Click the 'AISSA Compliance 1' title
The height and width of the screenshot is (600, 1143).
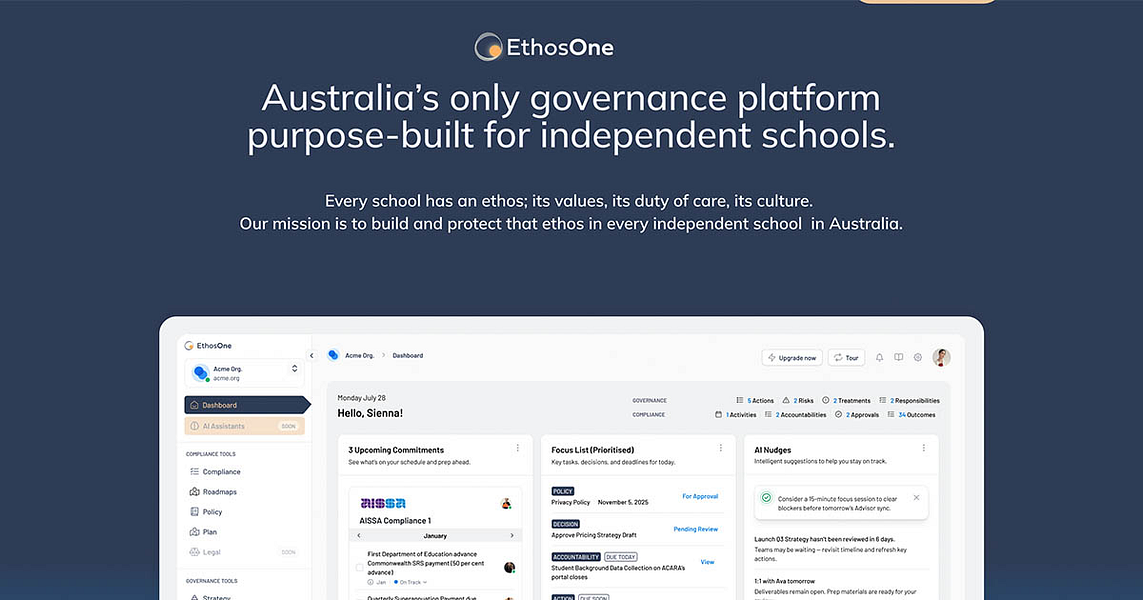pyautogui.click(x=395, y=521)
